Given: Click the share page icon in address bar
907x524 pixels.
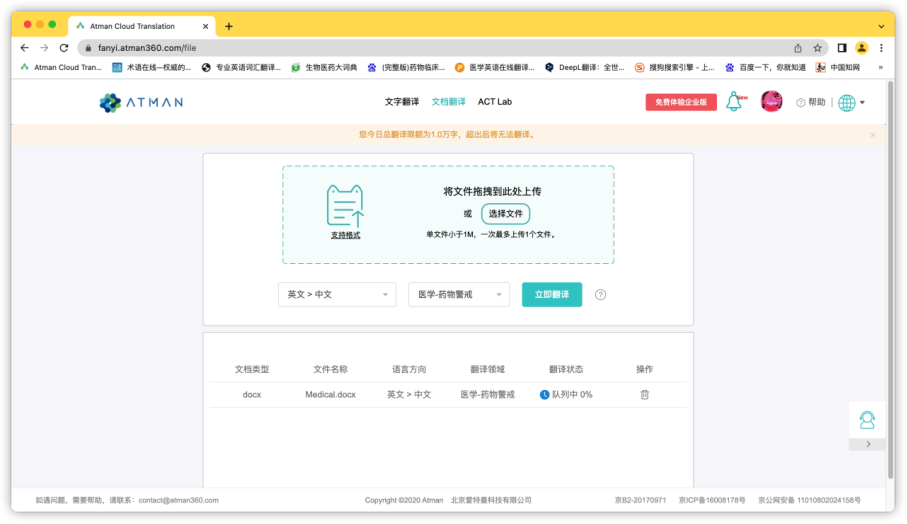Looking at the screenshot, I should click(798, 48).
